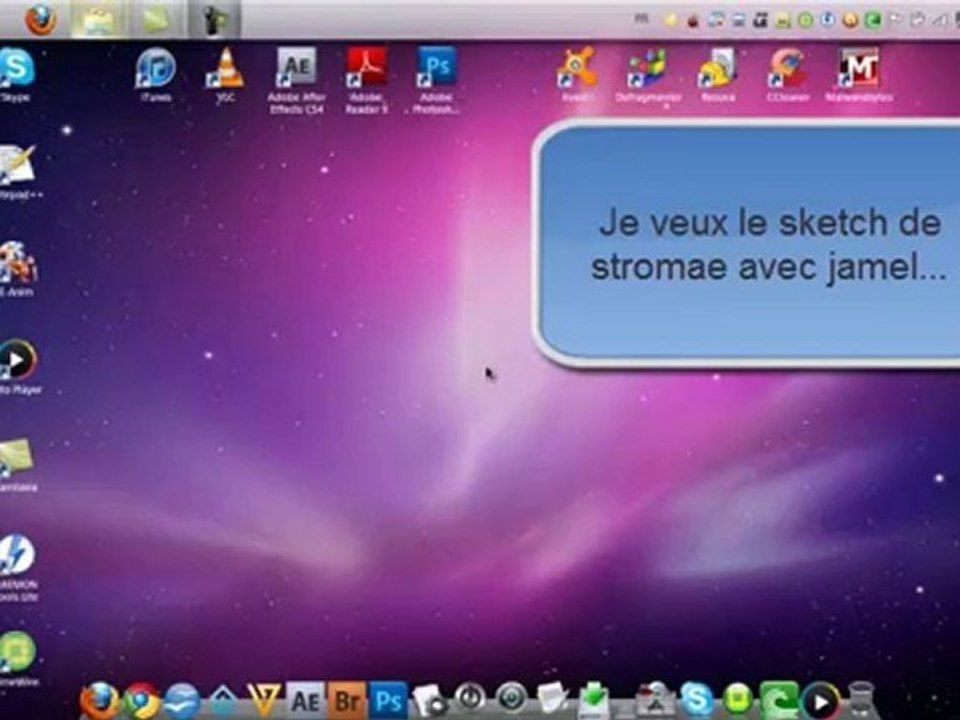Open the Malwarebytes desktop shortcut

[858, 74]
